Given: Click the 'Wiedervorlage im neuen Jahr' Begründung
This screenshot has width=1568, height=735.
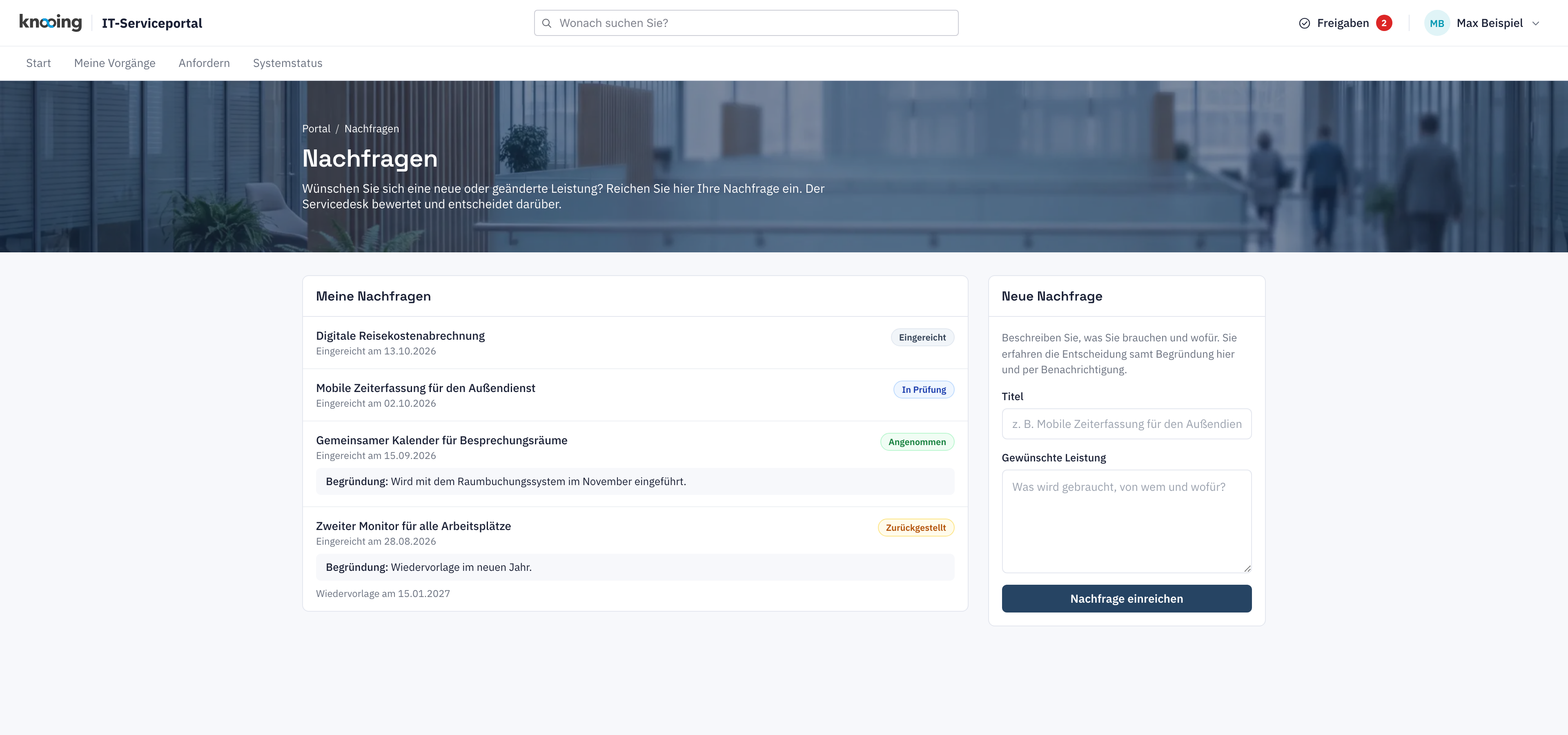Looking at the screenshot, I should [635, 568].
